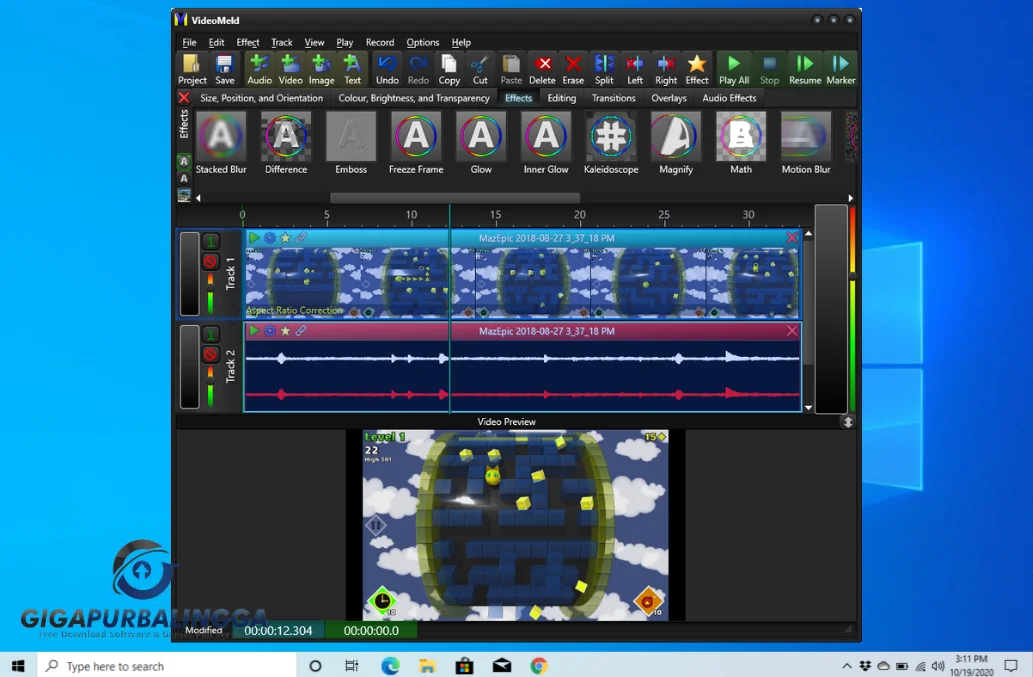Close the effects panel with red X
Screen dimensions: 1033x677
click(184, 97)
